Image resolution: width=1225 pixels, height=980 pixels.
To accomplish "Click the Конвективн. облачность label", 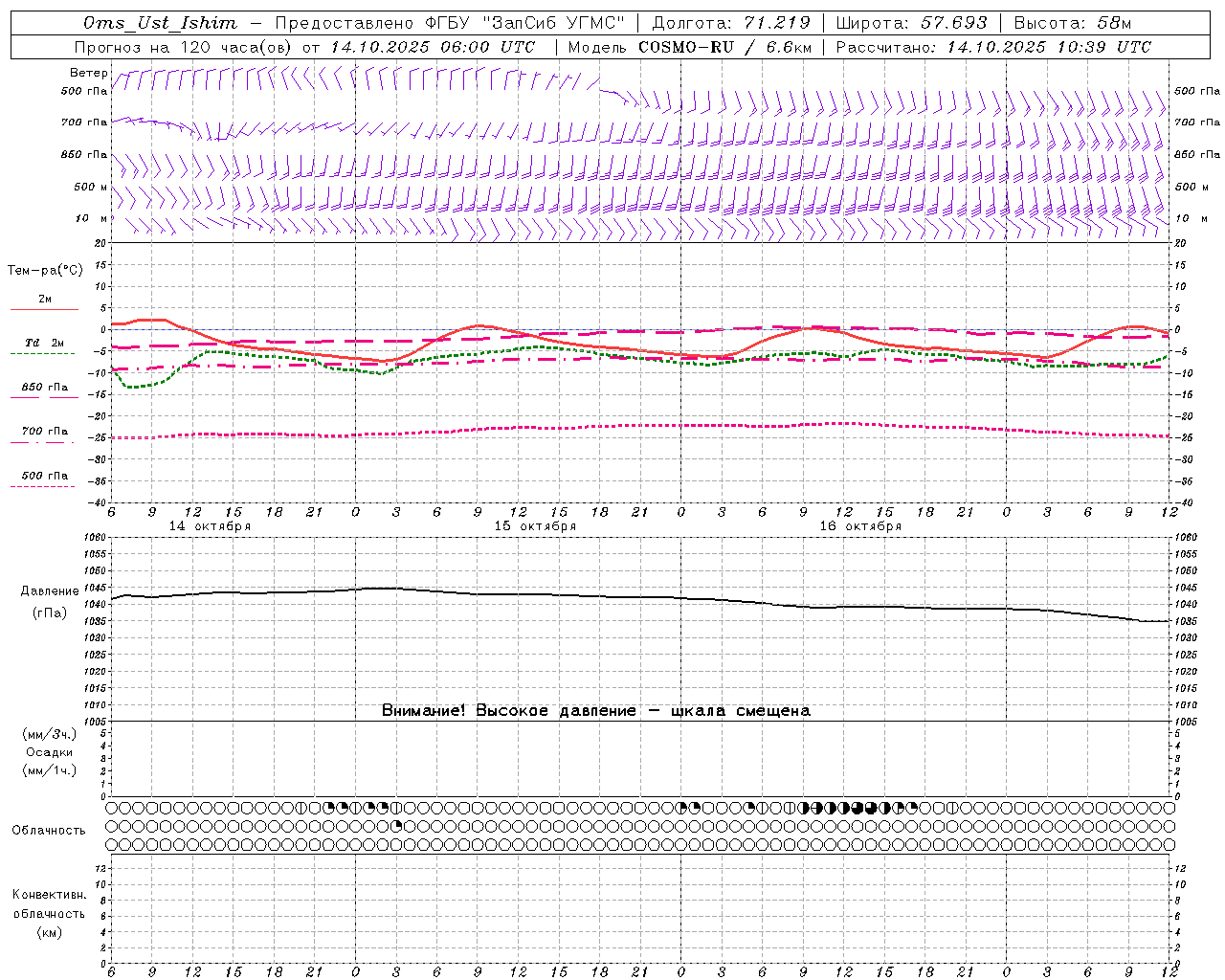I will (x=49, y=904).
